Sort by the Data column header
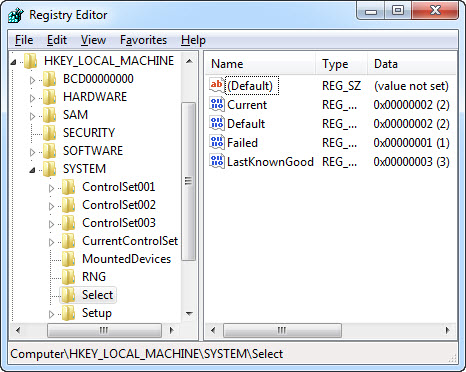 click(x=413, y=63)
